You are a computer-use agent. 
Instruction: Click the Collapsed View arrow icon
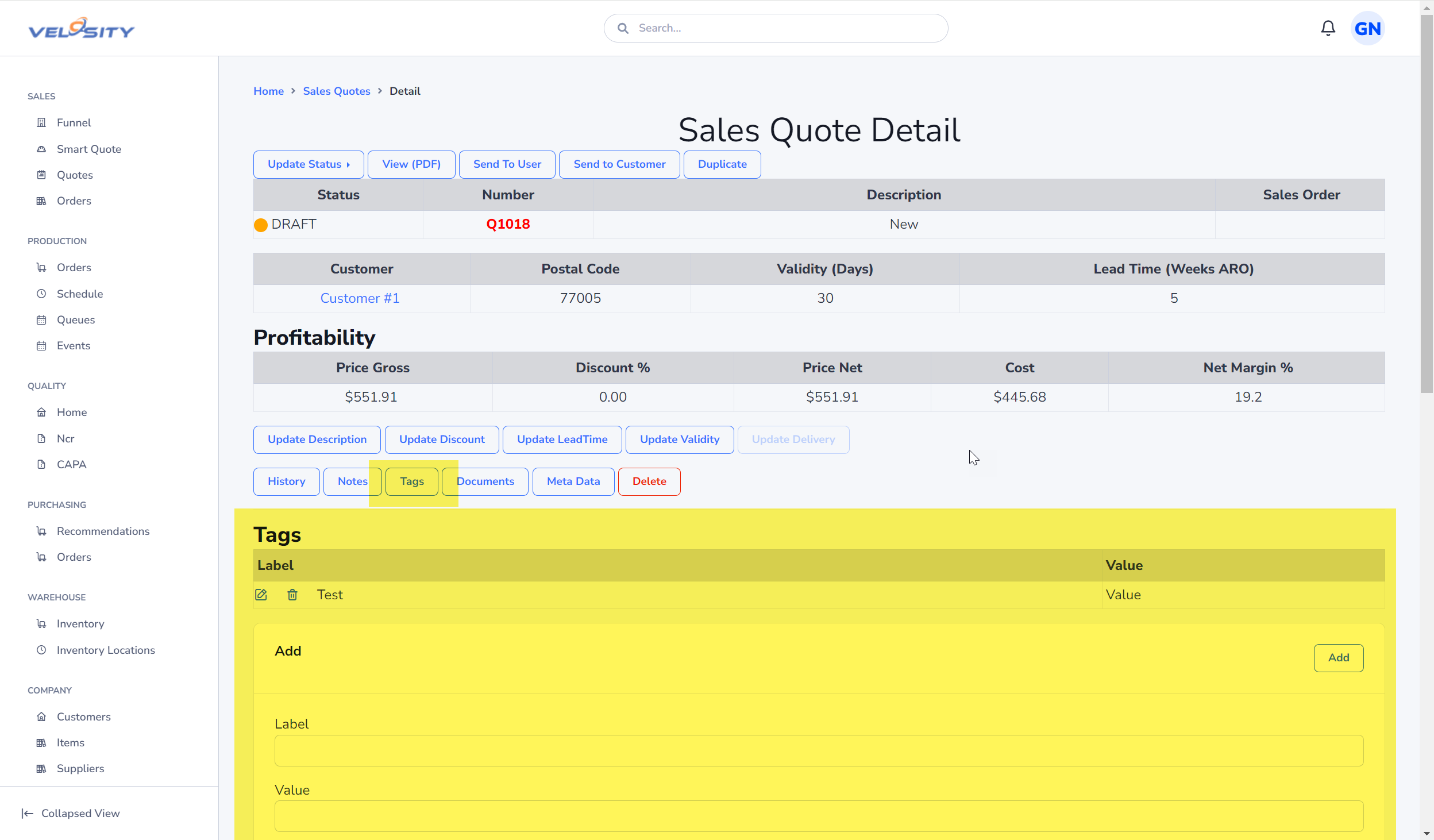[x=27, y=813]
